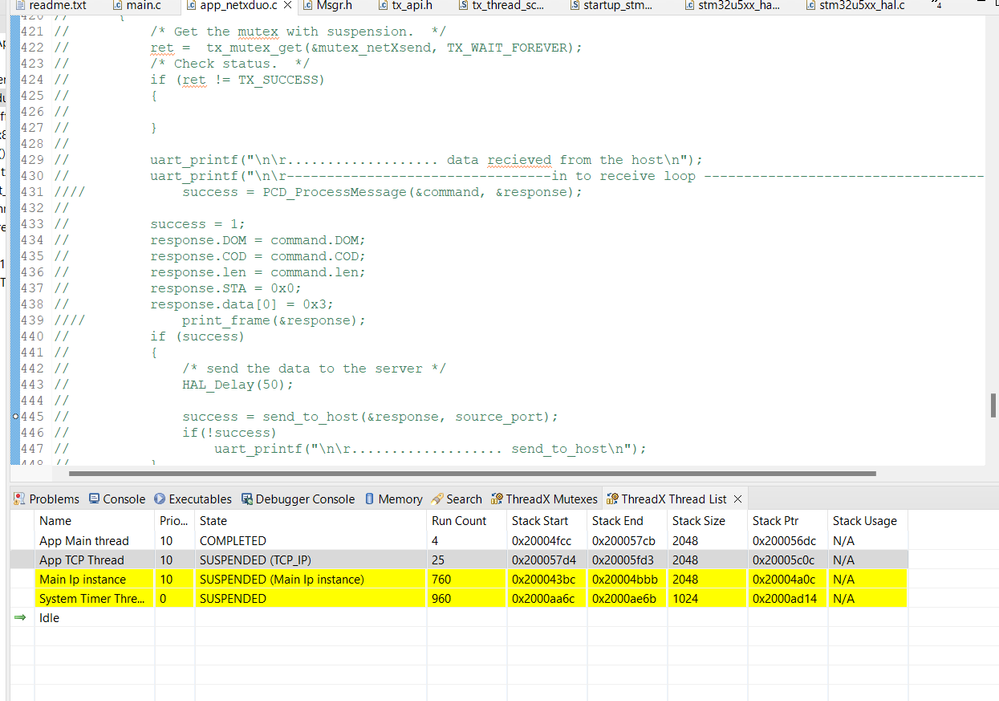Viewport: 999px width, 701px height.
Task: Show the hidden editor tabs overflow list
Action: tap(936, 5)
